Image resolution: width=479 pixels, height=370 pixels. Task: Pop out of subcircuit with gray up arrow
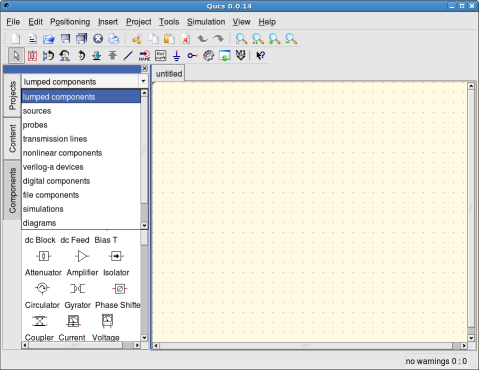(x=113, y=55)
